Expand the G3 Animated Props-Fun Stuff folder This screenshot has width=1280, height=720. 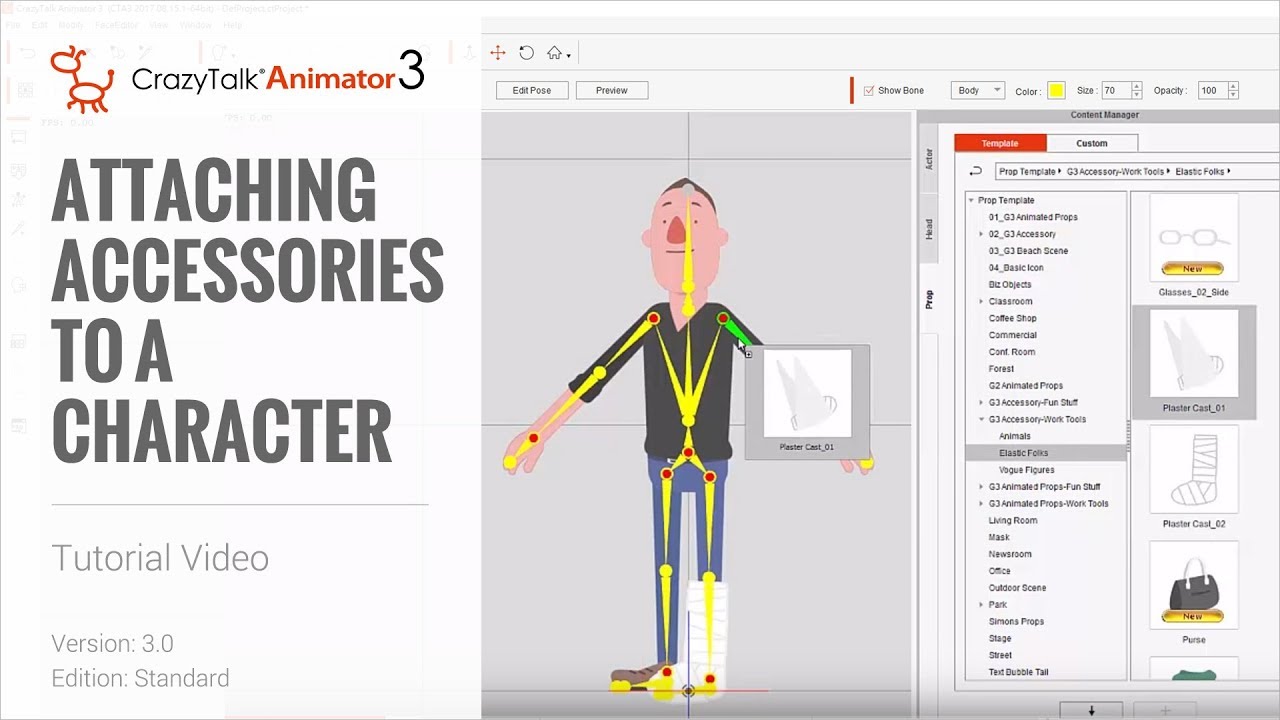(981, 487)
